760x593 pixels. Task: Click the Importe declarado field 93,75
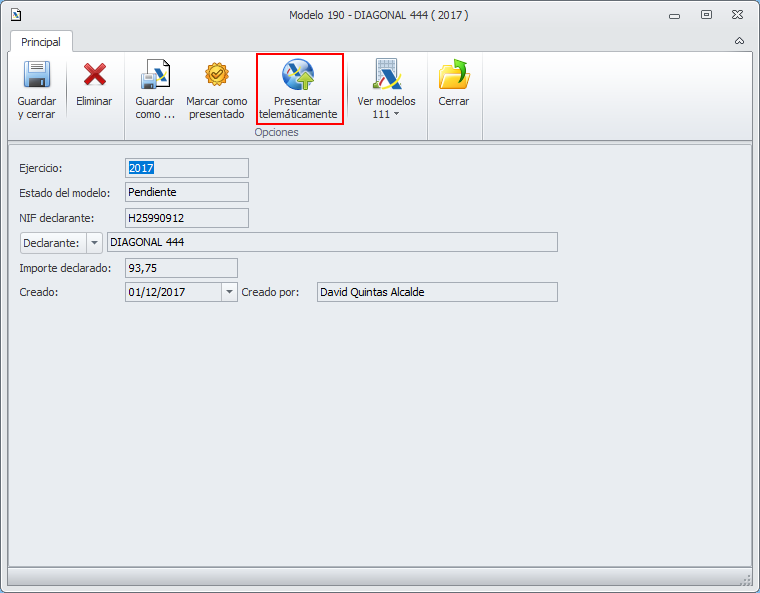(181, 268)
